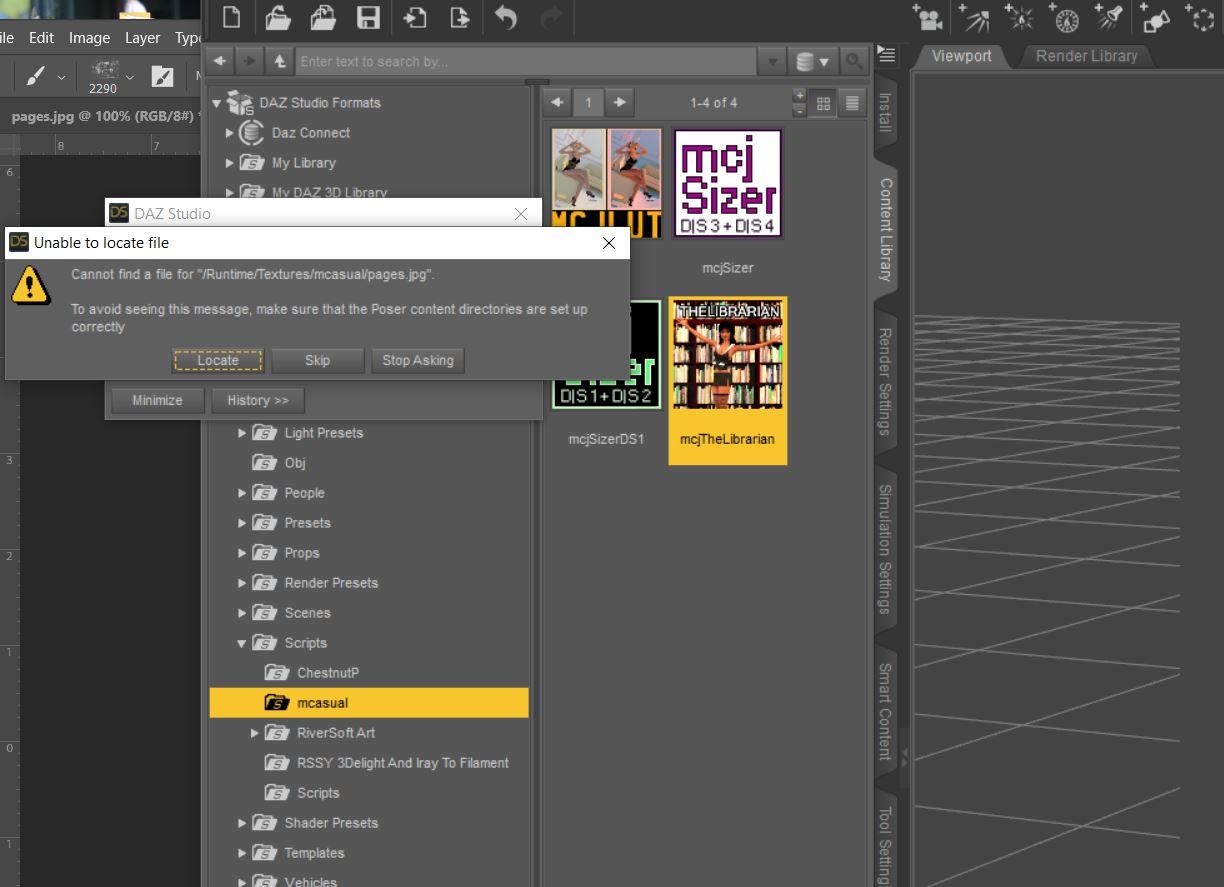Open Photoshop Image menu
Viewport: 1224px width, 887px height.
[x=89, y=37]
